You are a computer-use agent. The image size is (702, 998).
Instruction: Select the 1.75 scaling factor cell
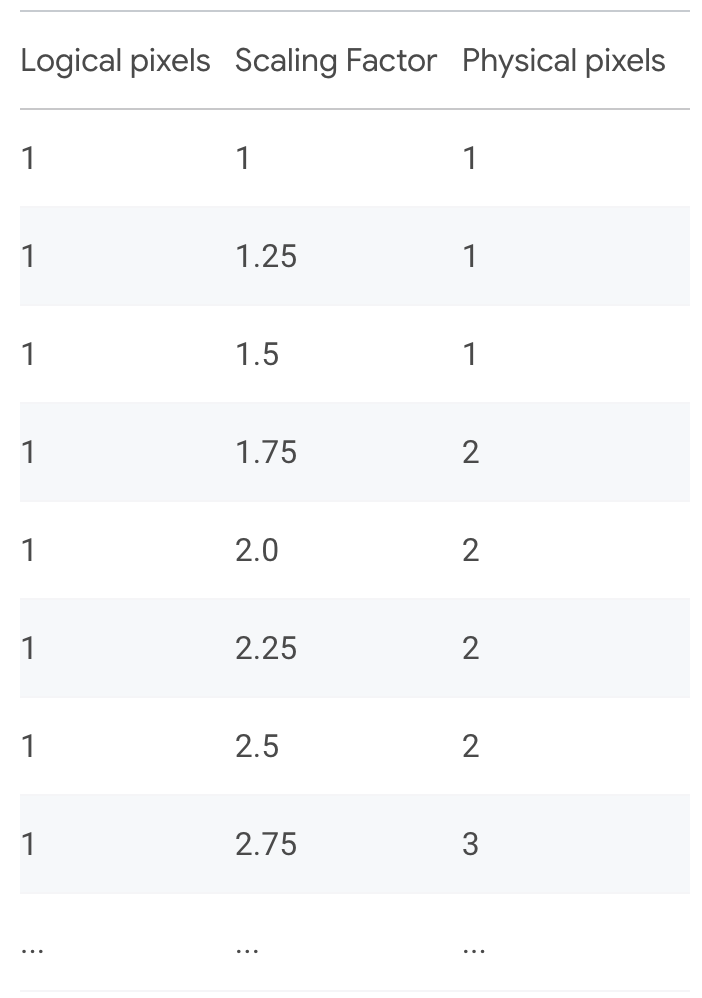click(266, 453)
